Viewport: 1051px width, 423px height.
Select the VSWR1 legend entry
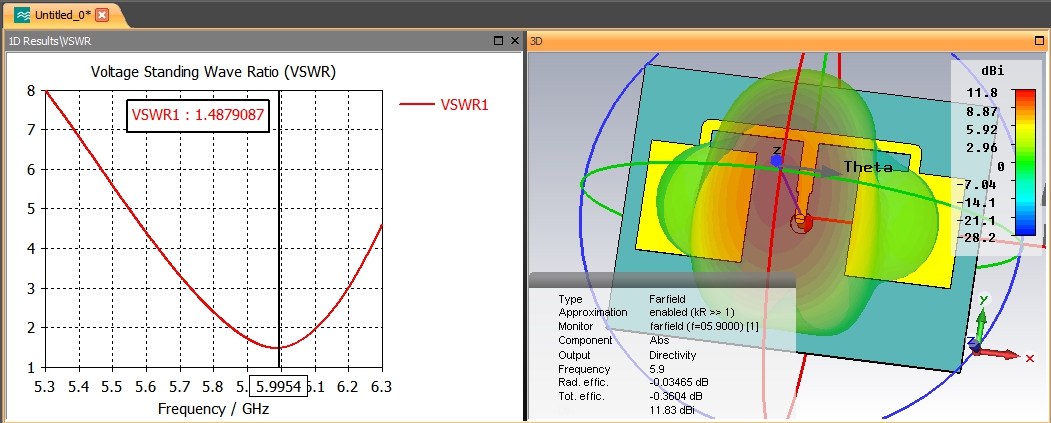point(444,104)
